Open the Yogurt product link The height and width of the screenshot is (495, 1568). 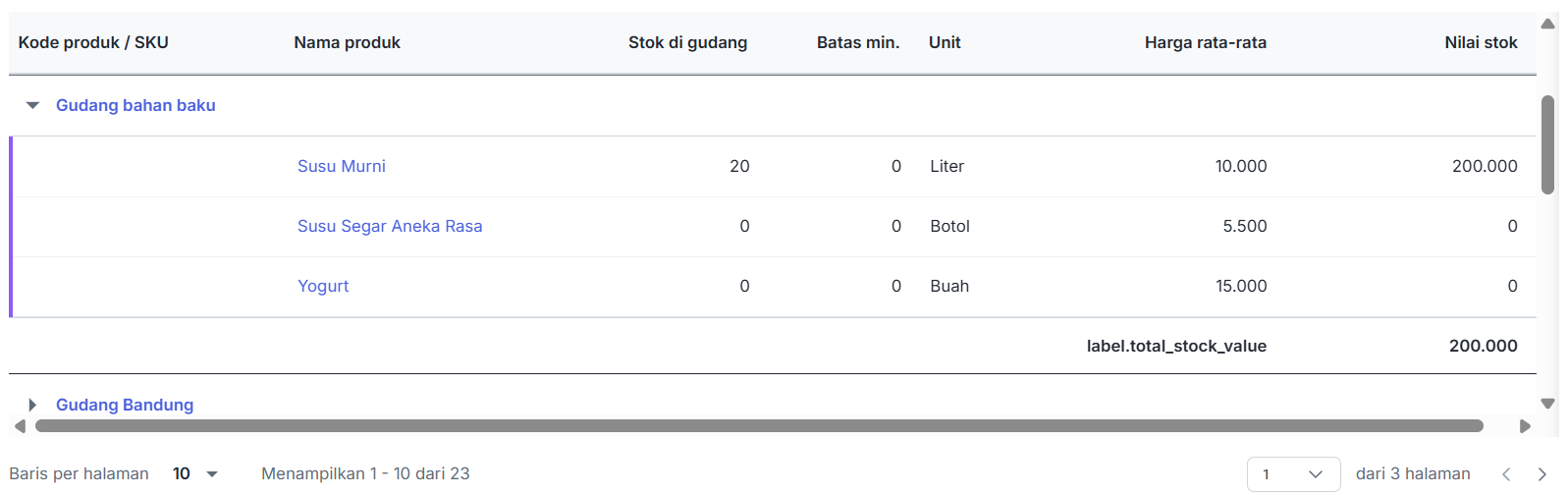click(323, 286)
